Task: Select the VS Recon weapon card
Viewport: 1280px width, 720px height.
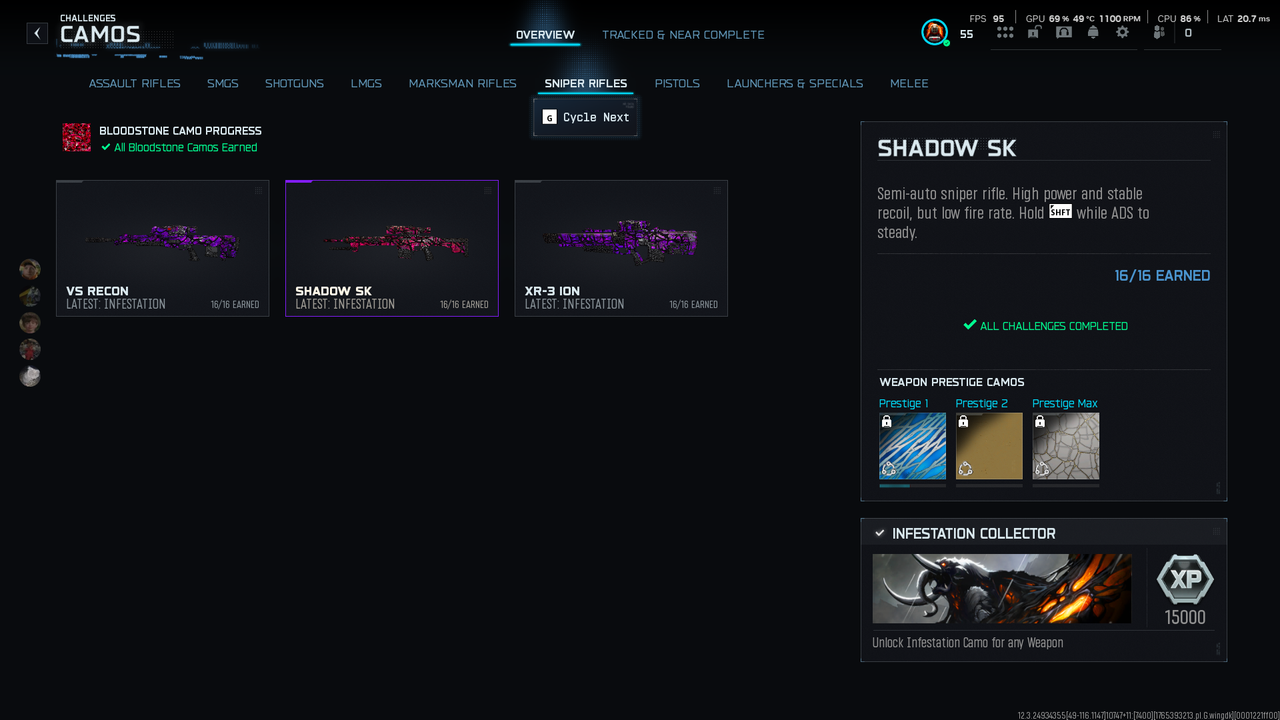Action: (x=163, y=248)
